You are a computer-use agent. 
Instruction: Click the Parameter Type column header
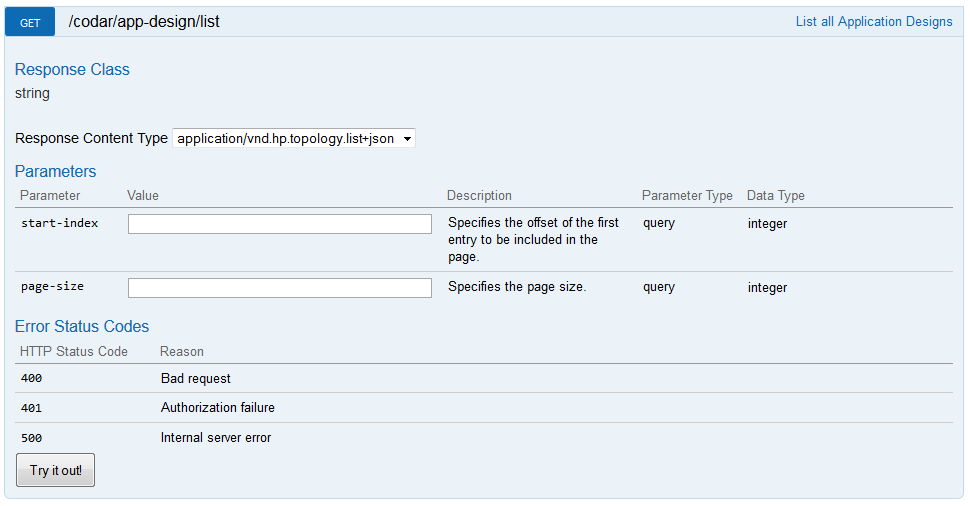click(687, 195)
